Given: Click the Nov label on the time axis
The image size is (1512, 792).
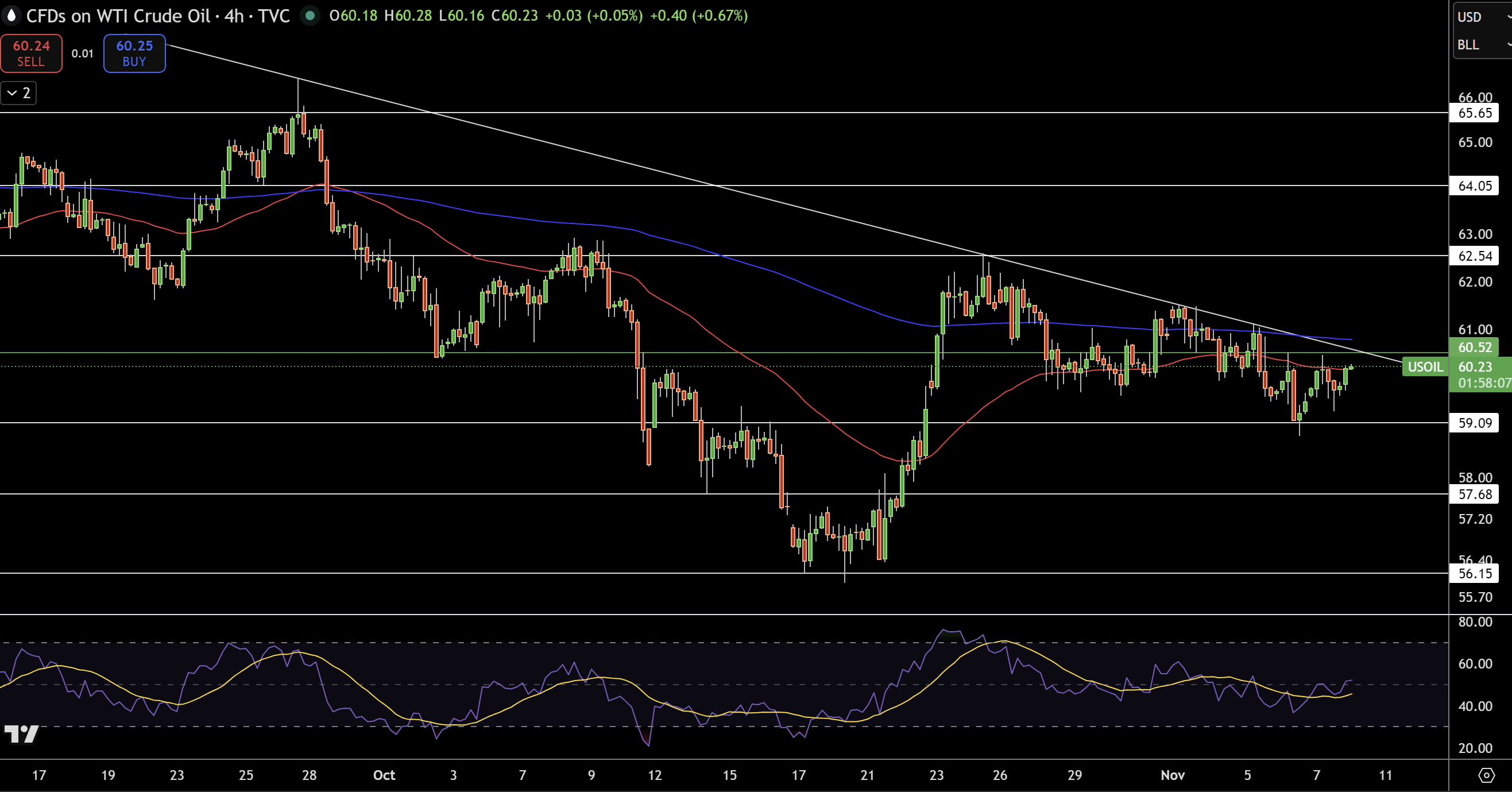Looking at the screenshot, I should 1172,775.
